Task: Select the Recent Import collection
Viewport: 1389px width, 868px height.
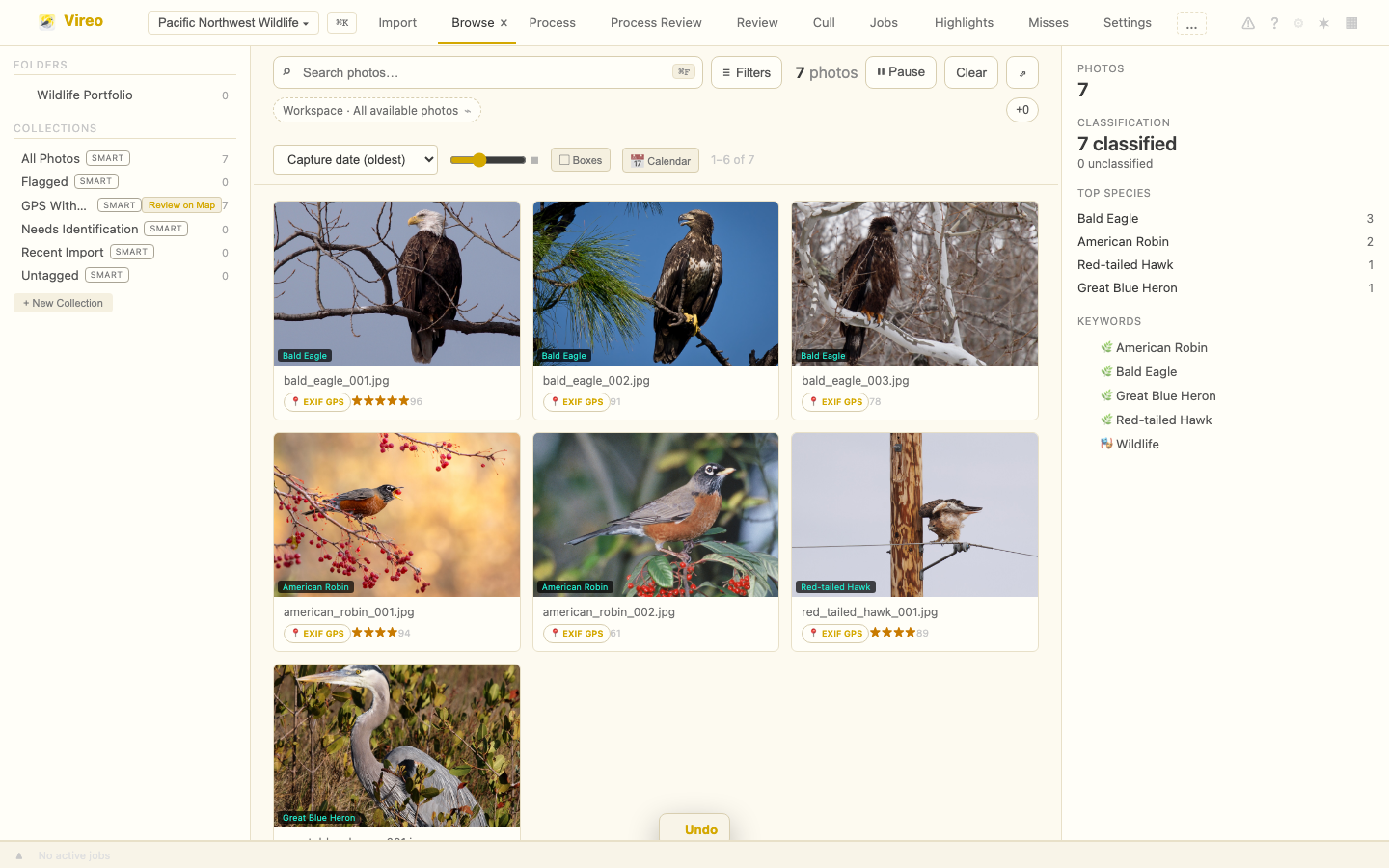Action: (x=124, y=252)
